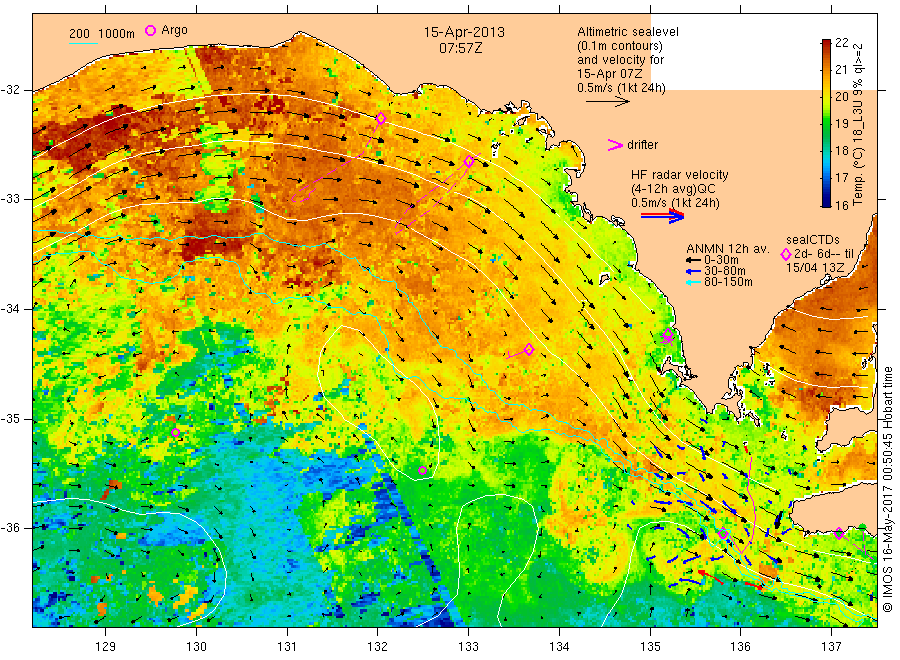
Task: Select the seal CTD diamond near 133.7°E, -34.4
Action: click(529, 349)
